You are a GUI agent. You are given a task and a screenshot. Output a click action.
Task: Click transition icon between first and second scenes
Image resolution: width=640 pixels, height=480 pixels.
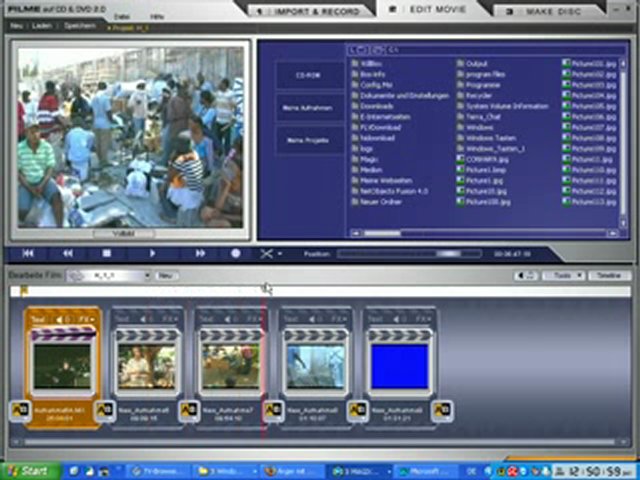pos(104,410)
